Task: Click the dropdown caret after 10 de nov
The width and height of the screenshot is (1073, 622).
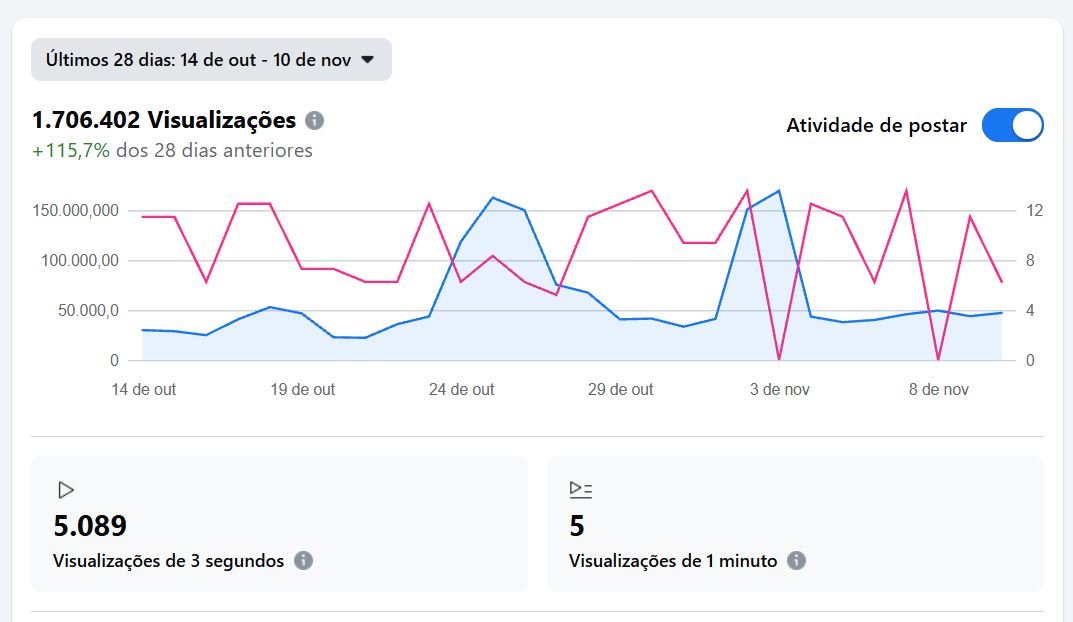Action: 368,60
